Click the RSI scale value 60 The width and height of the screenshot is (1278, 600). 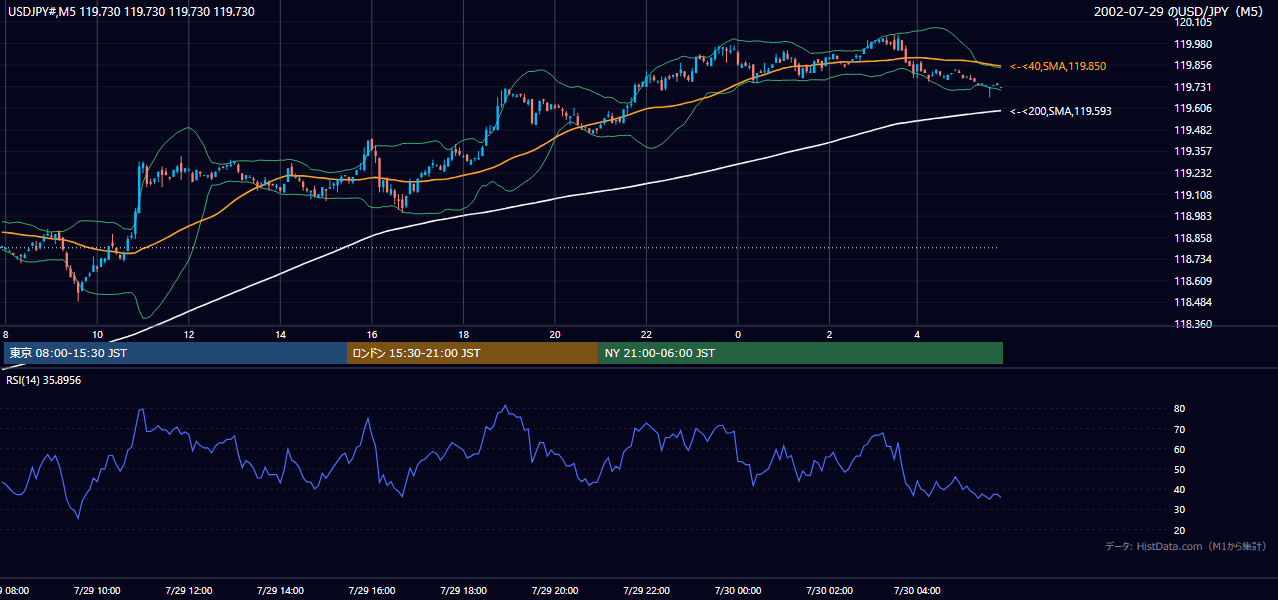click(x=1180, y=449)
